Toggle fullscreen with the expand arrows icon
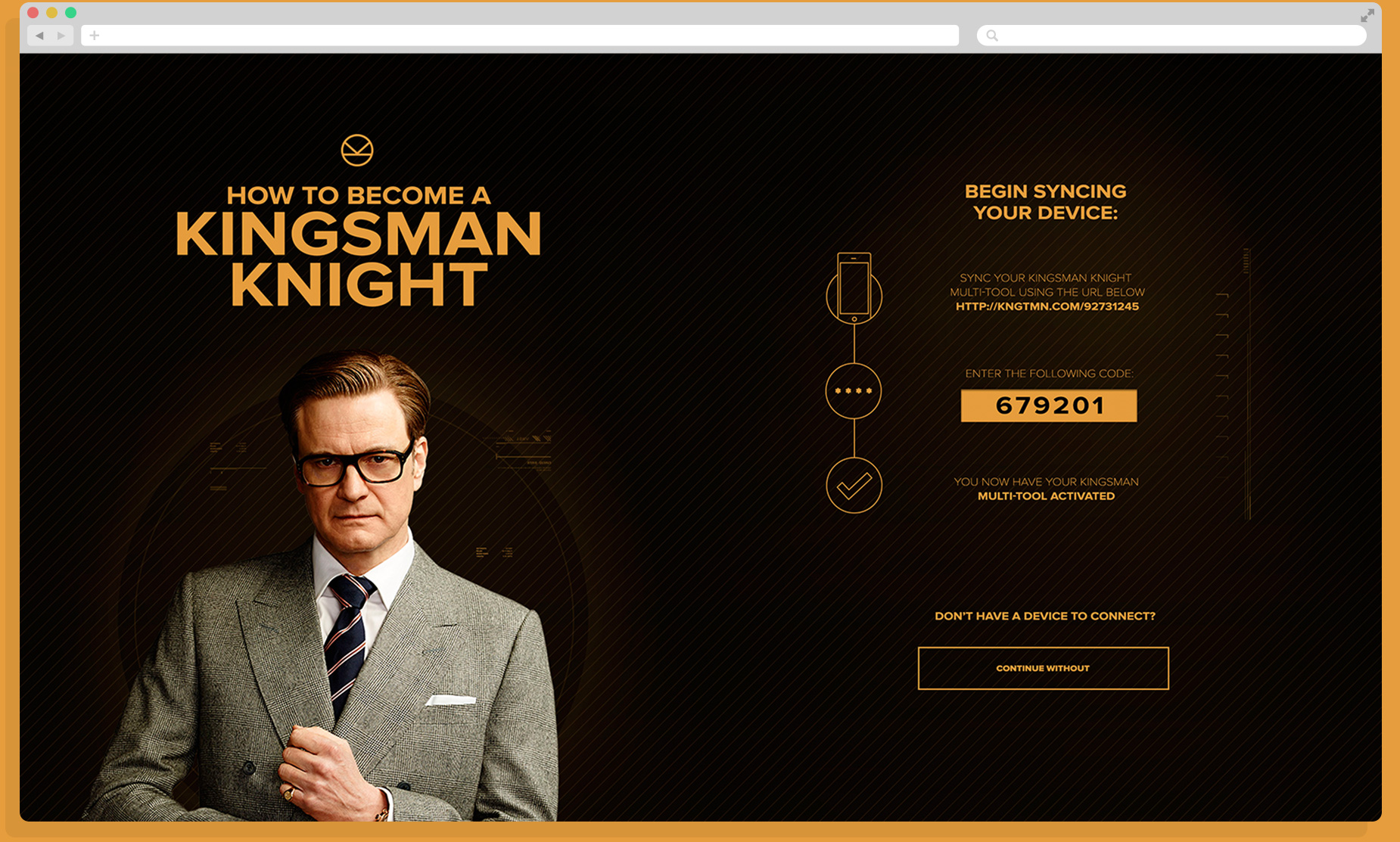The width and height of the screenshot is (1400, 842). pyautogui.click(x=1367, y=15)
